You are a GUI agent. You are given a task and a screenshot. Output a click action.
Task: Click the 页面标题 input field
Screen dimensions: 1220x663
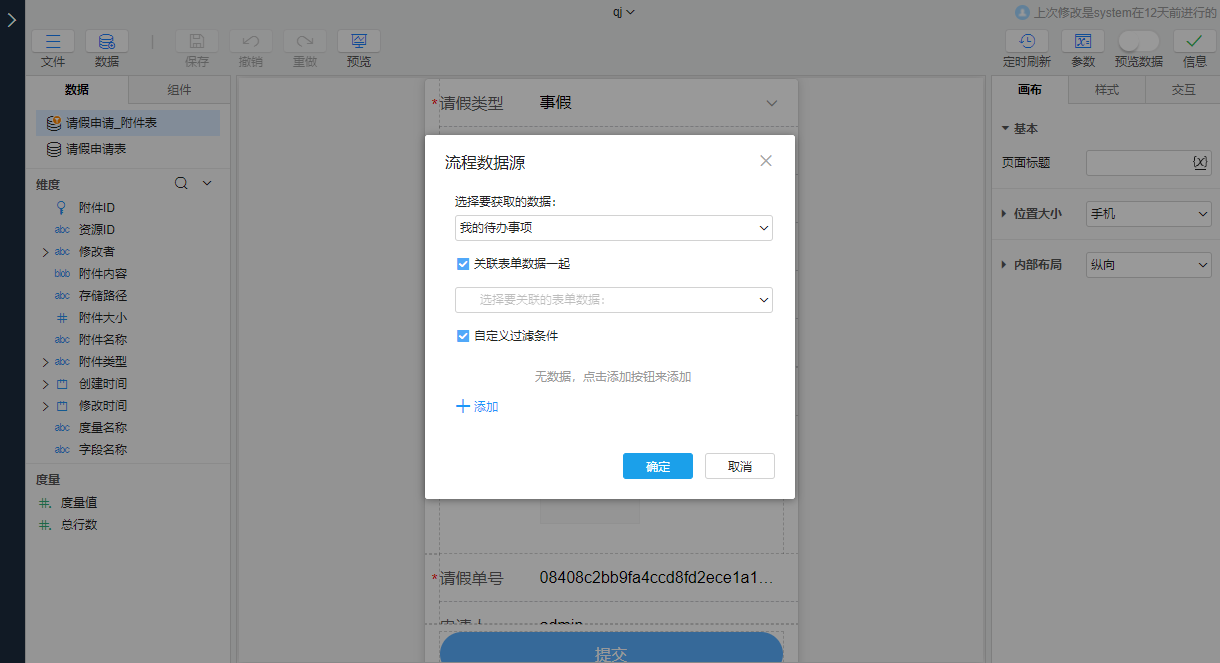point(1138,162)
